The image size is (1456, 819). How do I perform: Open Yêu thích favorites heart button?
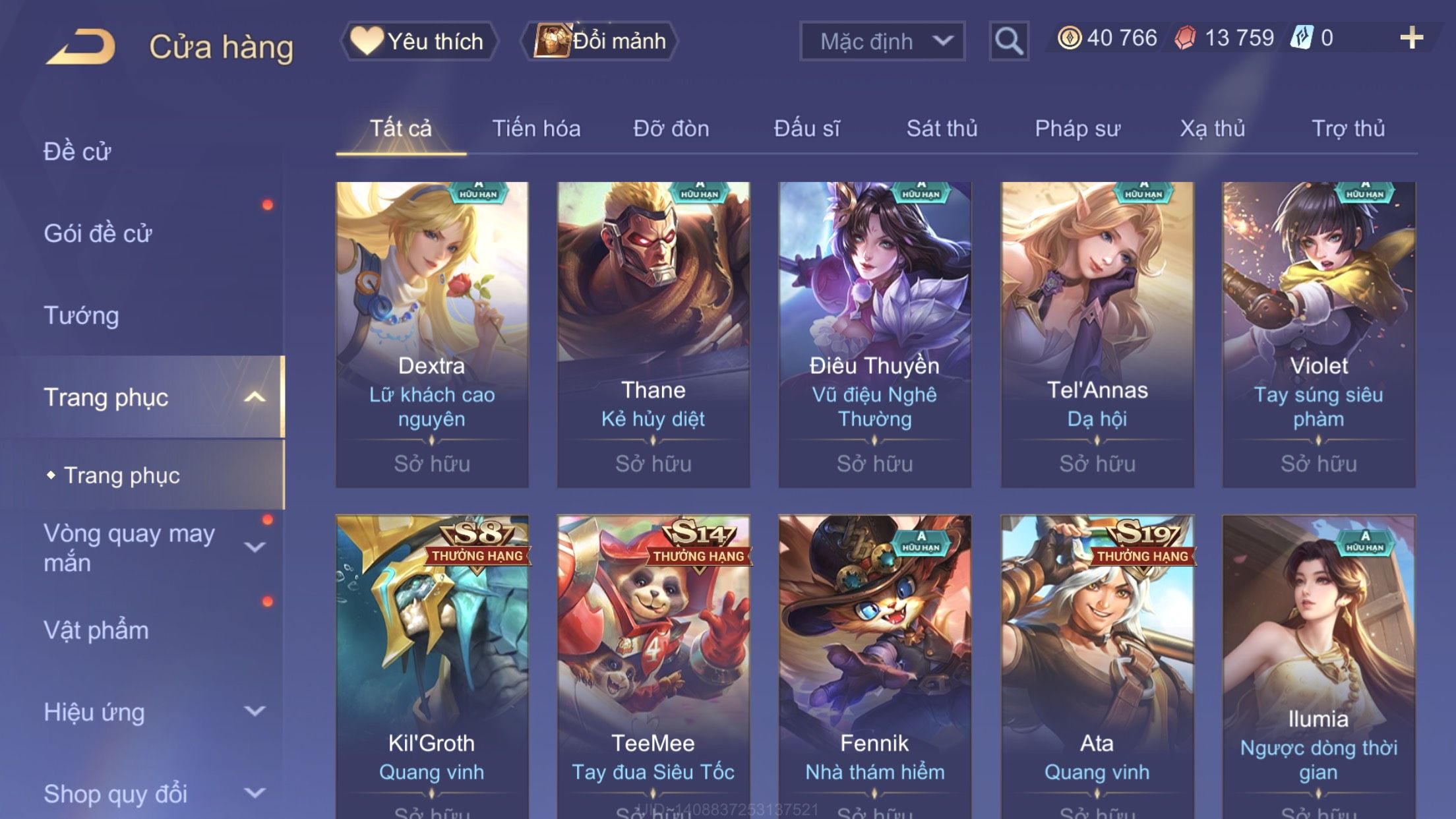(419, 41)
